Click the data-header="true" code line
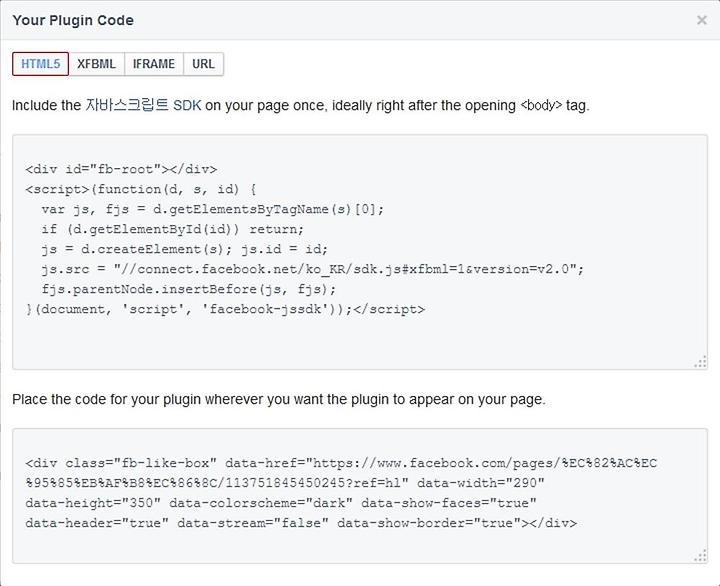 (x=301, y=523)
